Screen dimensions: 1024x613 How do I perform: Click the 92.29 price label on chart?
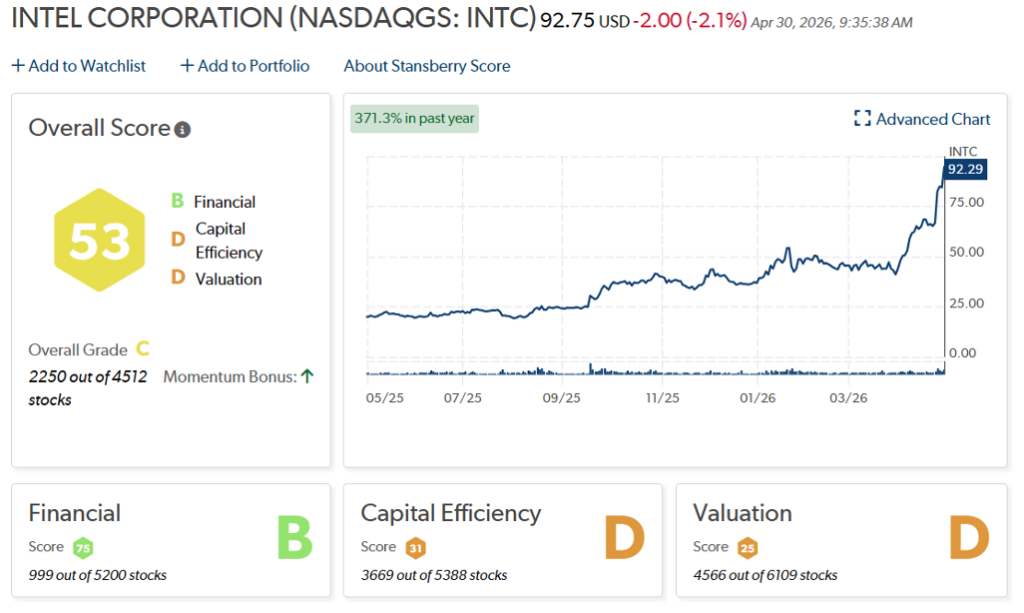coord(965,169)
